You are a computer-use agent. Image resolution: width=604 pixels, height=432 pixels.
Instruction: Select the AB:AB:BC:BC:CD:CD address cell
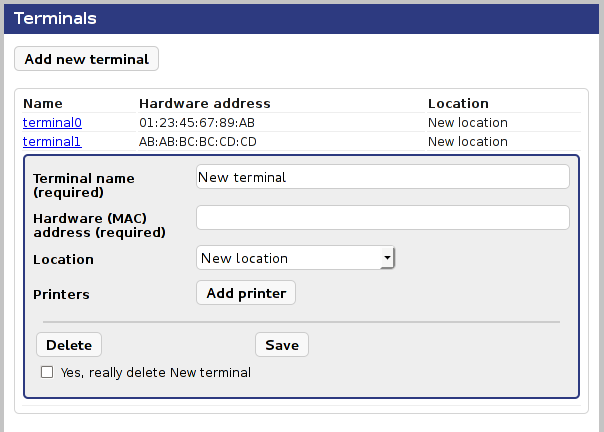(x=197, y=142)
